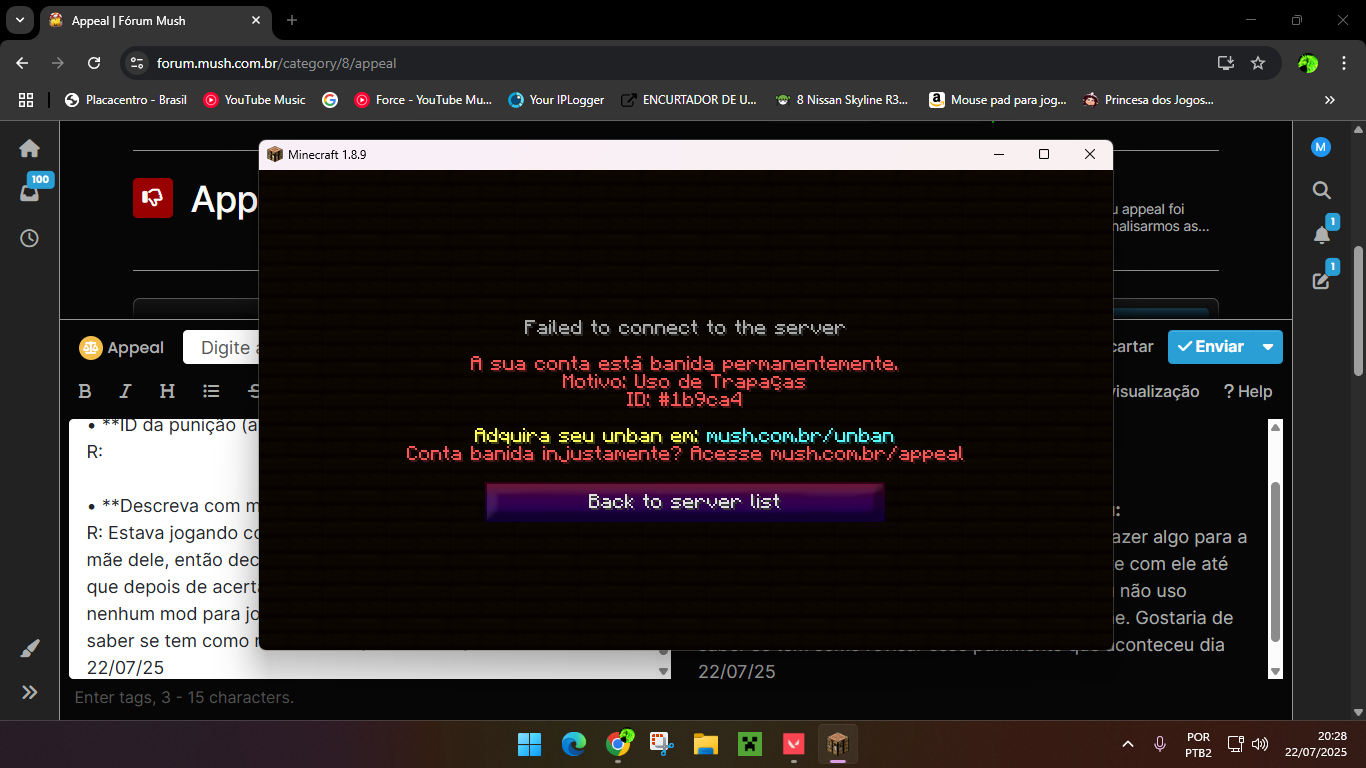This screenshot has height=768, width=1366.
Task: Open Force - YouTube Music bookmark
Action: [423, 100]
